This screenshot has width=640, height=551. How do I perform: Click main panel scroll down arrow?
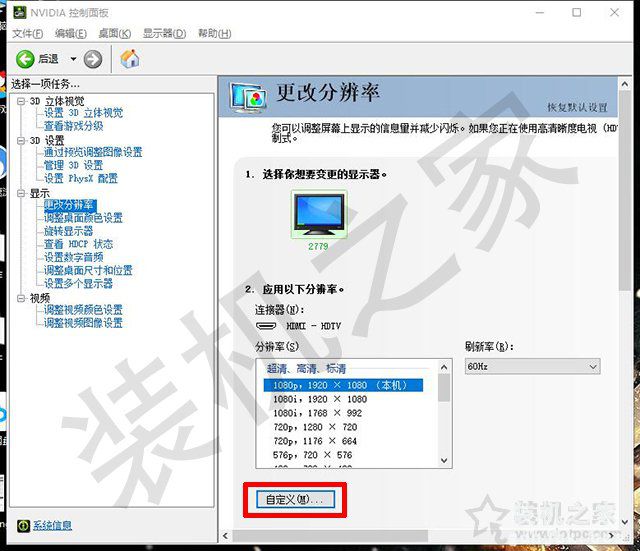pos(624,522)
